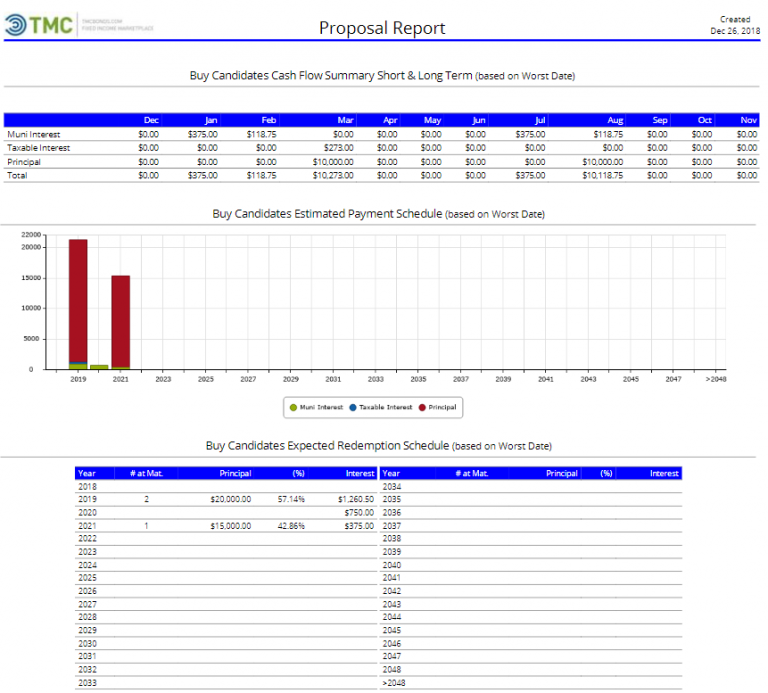The image size is (768, 693).
Task: Click the 22000 y-axis label
Action: (x=31, y=235)
